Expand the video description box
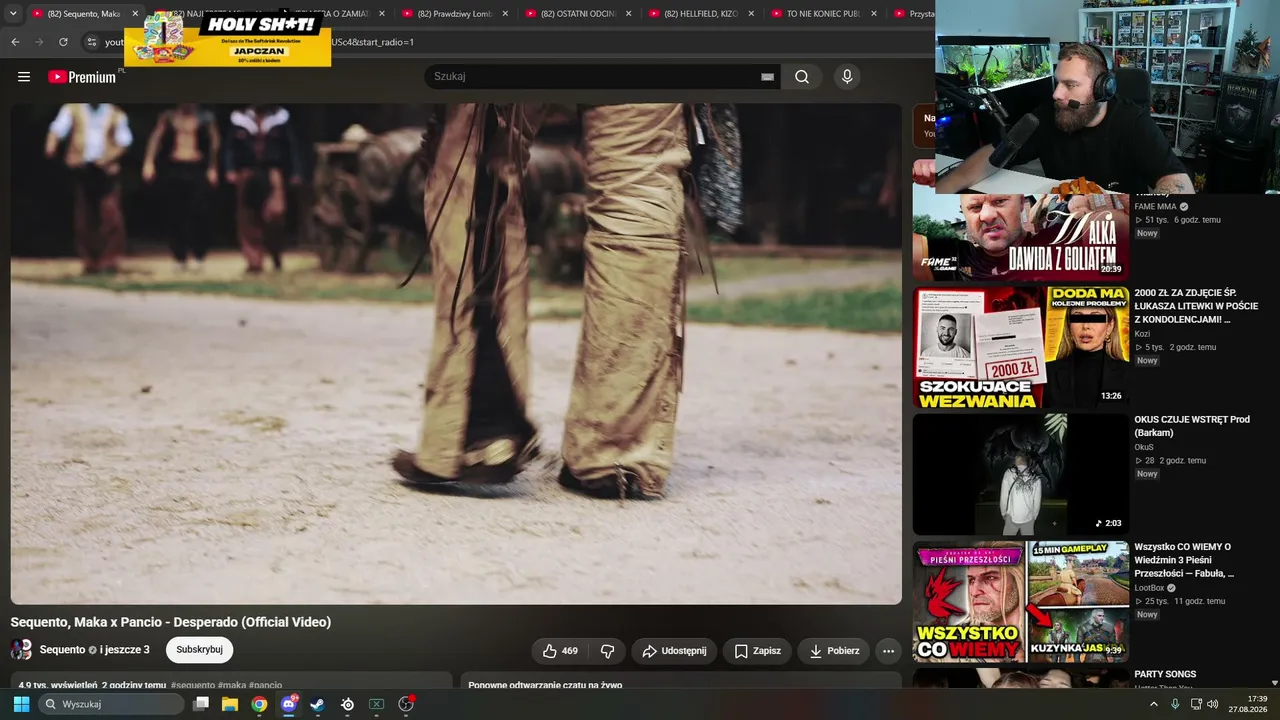 point(231,681)
